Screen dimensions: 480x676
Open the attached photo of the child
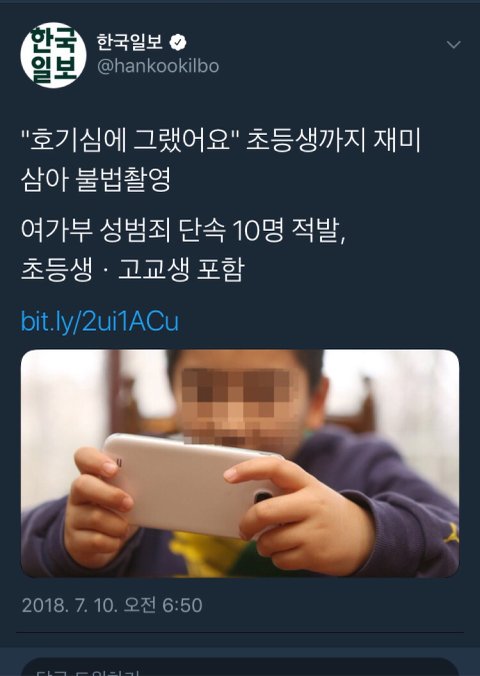click(x=240, y=463)
